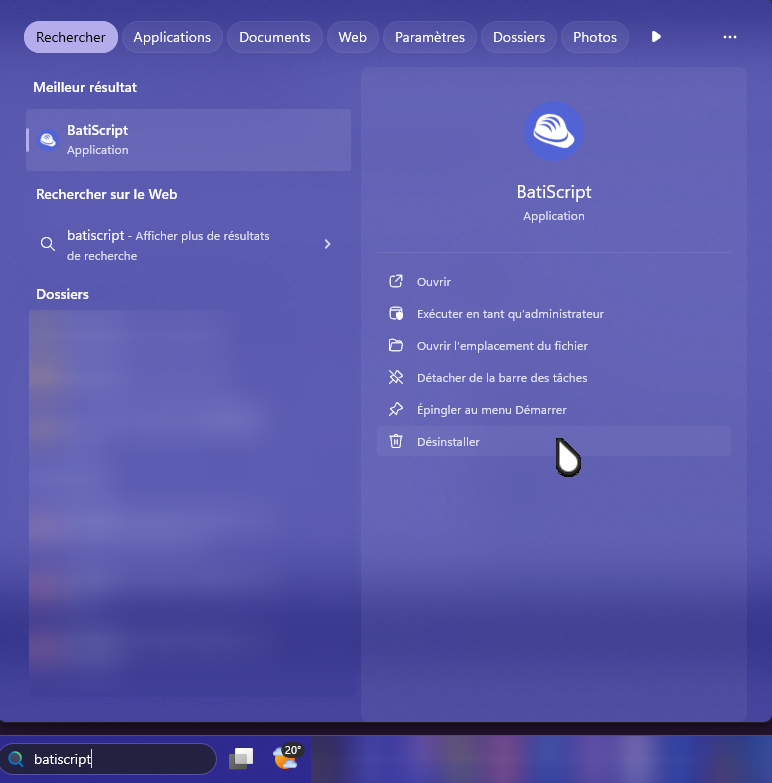Choose Désinstaller for BatiScript

(x=554, y=441)
